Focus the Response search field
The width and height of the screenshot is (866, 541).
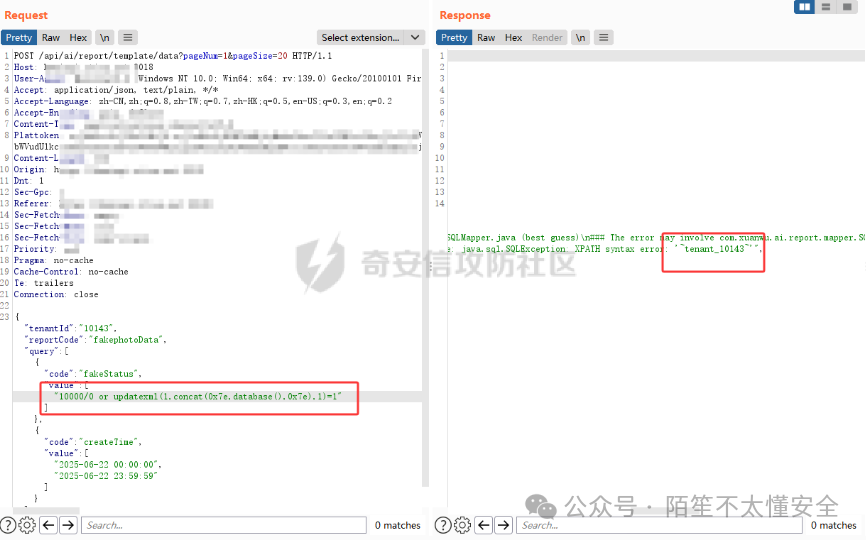tap(659, 525)
